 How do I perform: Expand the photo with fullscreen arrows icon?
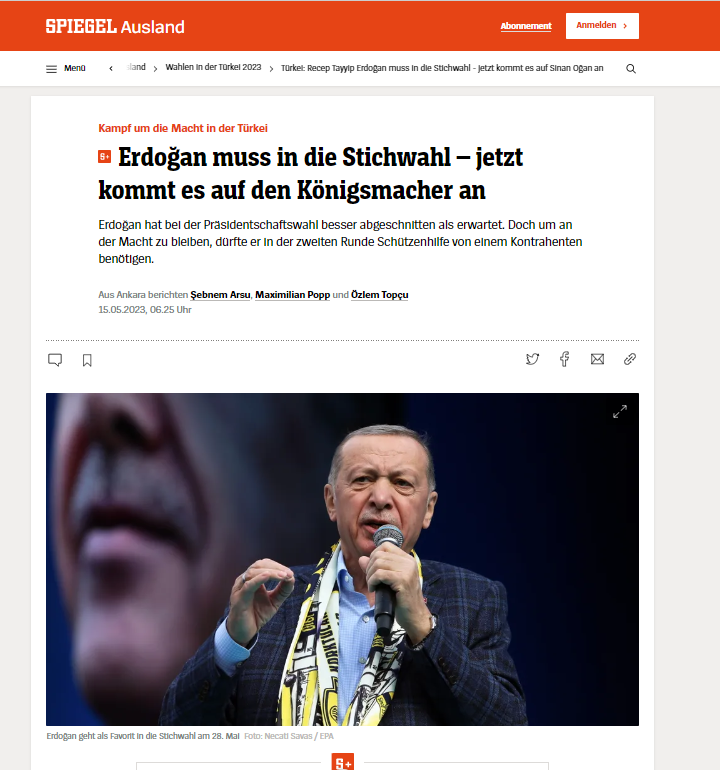[x=620, y=412]
